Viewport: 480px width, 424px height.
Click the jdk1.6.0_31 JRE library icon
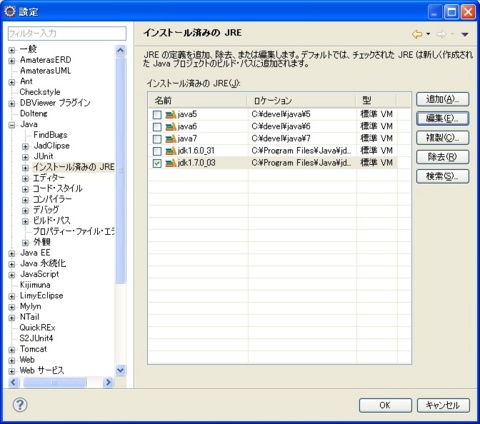pos(171,151)
